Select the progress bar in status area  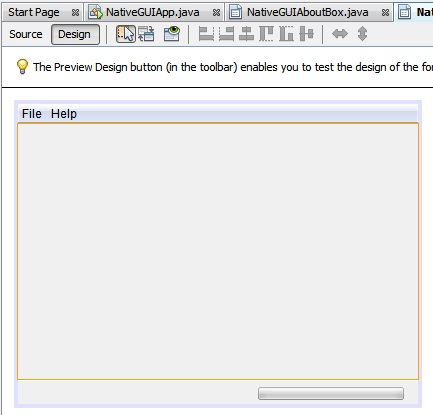331,393
